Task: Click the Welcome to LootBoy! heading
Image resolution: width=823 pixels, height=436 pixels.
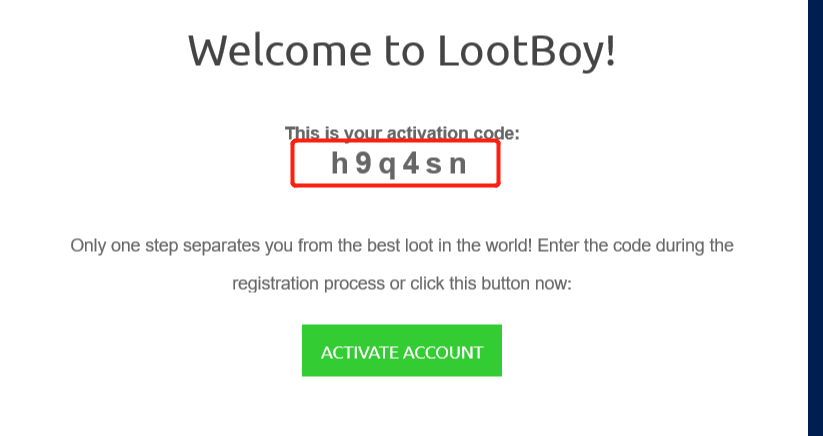Action: coord(402,51)
